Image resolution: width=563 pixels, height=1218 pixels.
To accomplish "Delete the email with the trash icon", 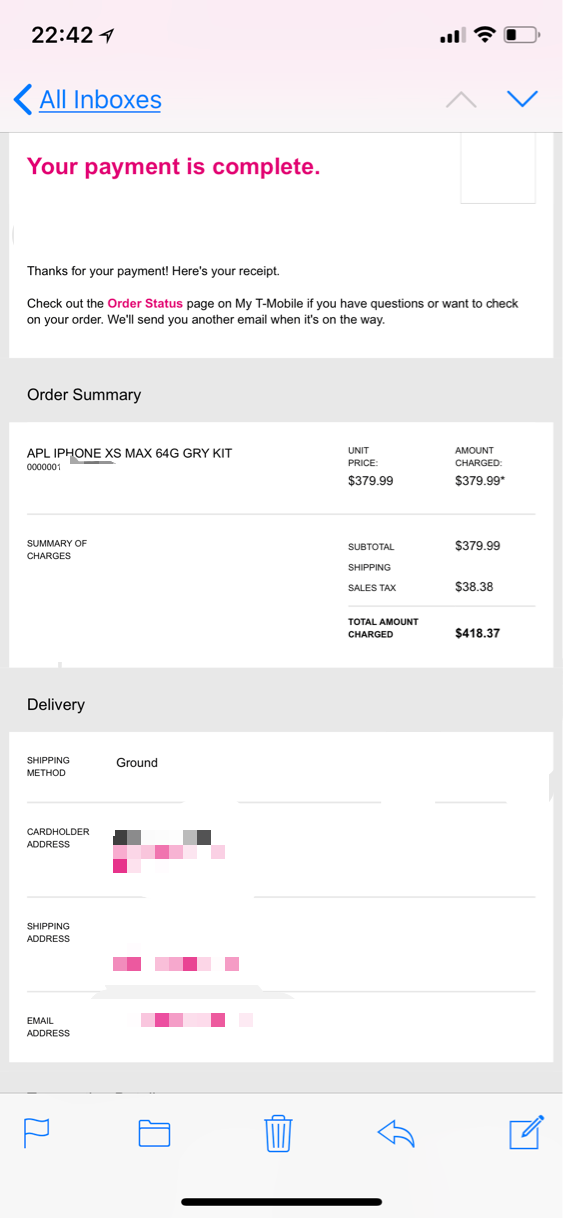I will tap(278, 1132).
